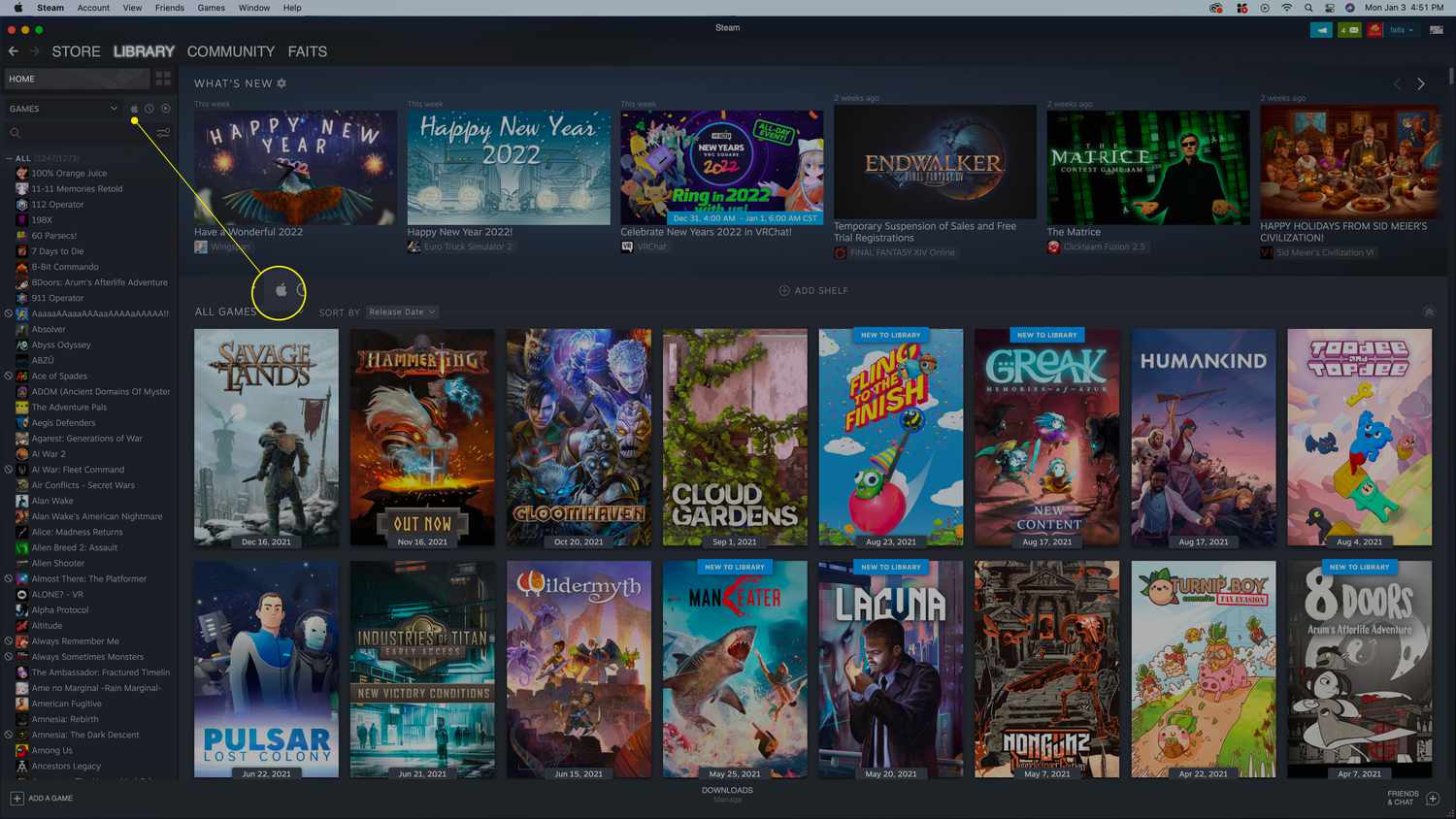
Task: Switch to collections grid view
Action: tap(163, 79)
